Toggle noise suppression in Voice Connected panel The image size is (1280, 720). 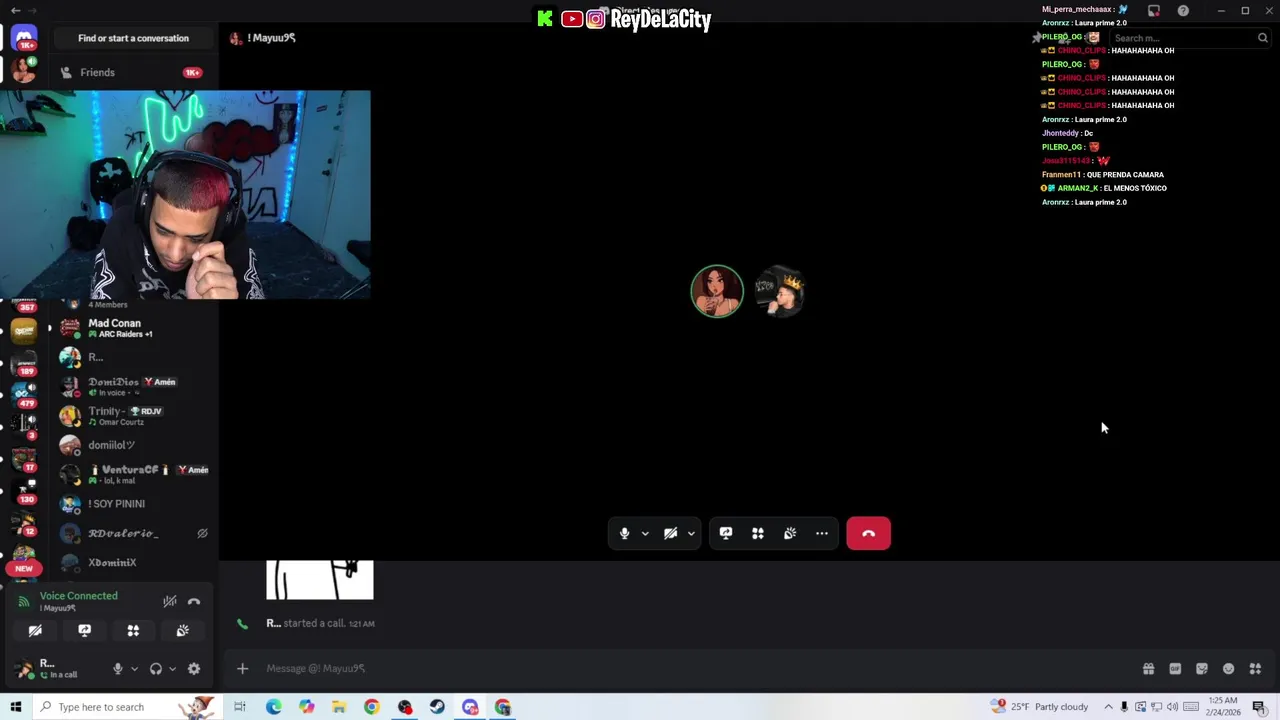[170, 601]
